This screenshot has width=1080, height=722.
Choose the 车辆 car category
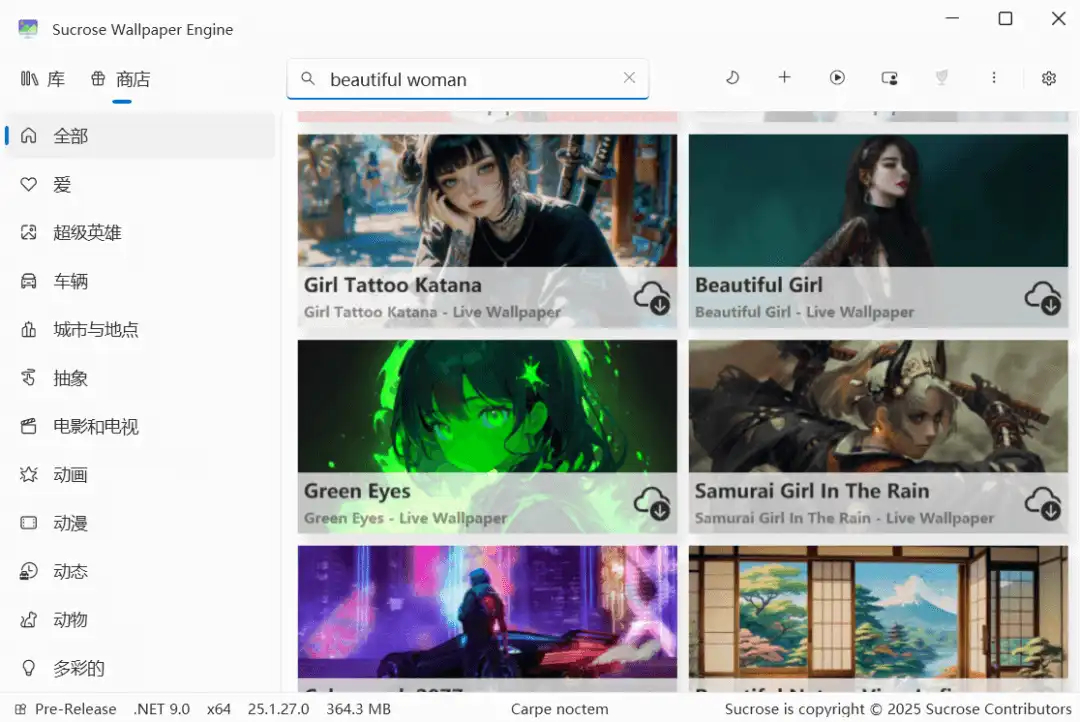point(140,281)
